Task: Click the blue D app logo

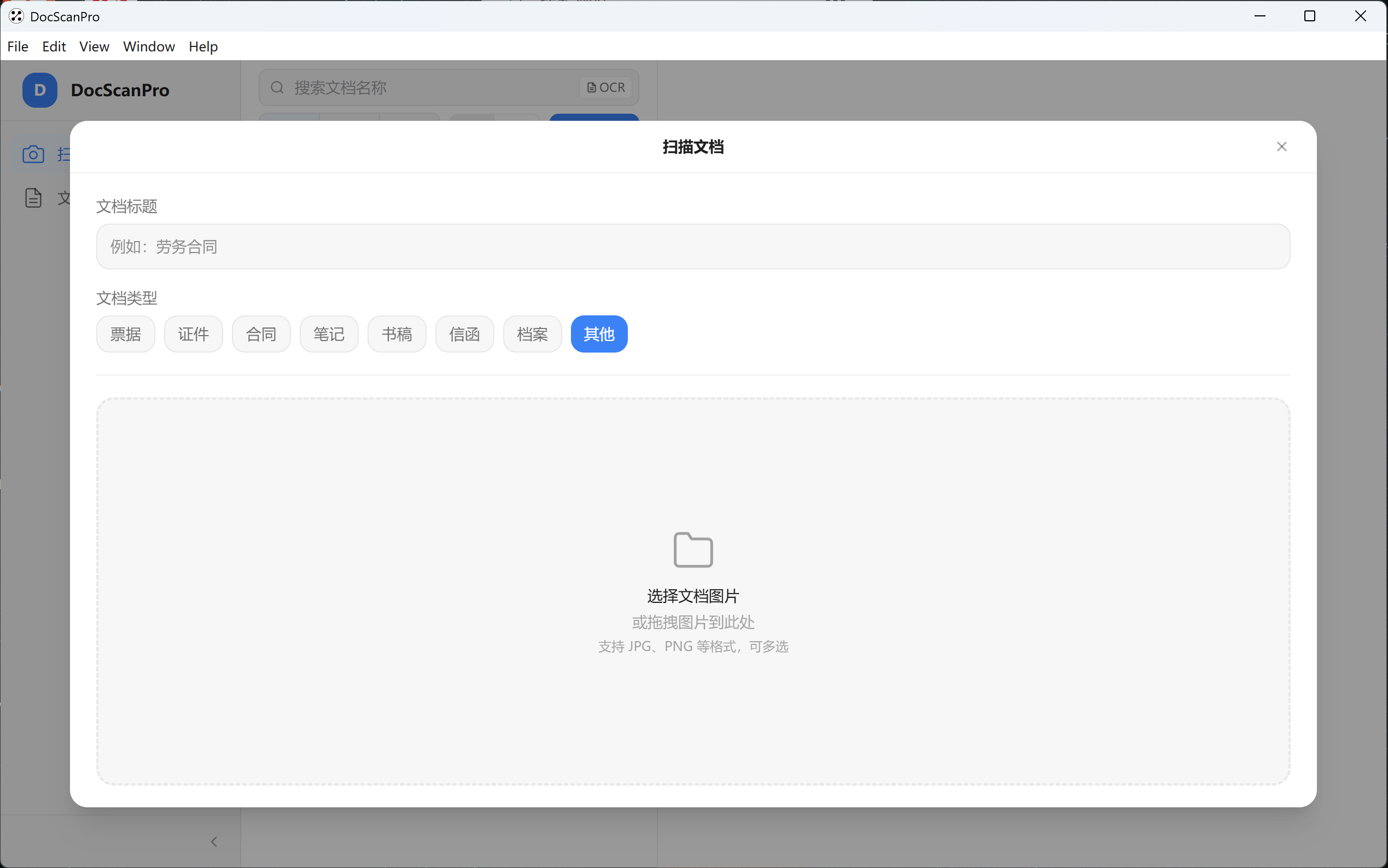Action: click(x=39, y=90)
